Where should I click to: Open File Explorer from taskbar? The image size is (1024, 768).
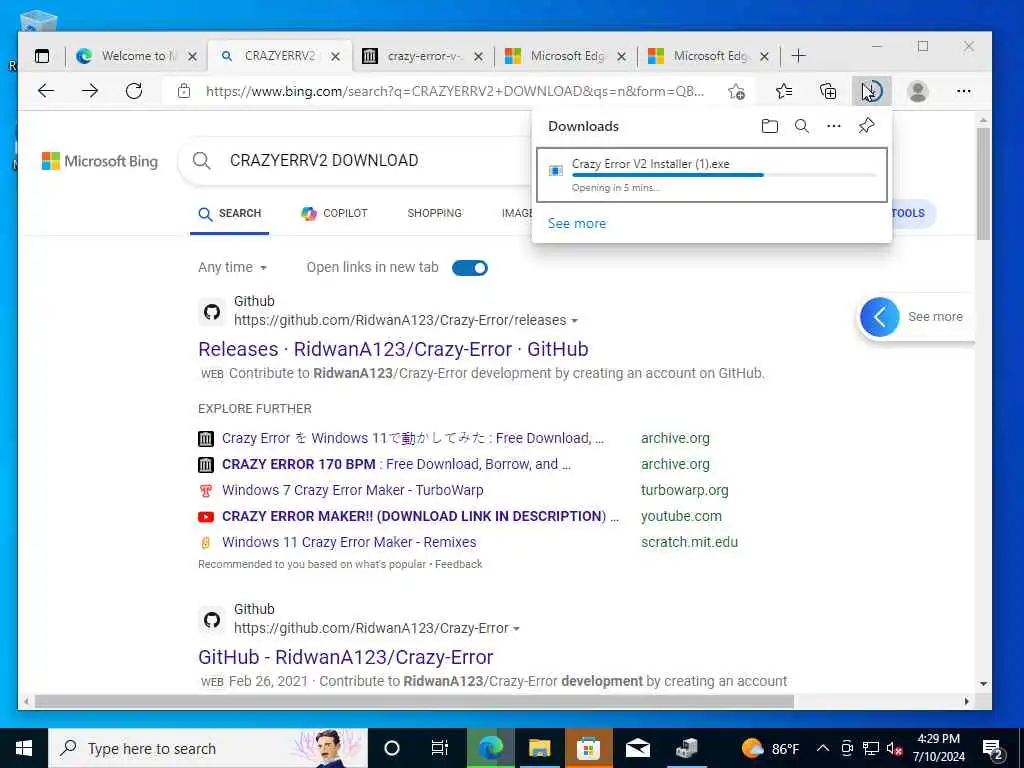[539, 748]
